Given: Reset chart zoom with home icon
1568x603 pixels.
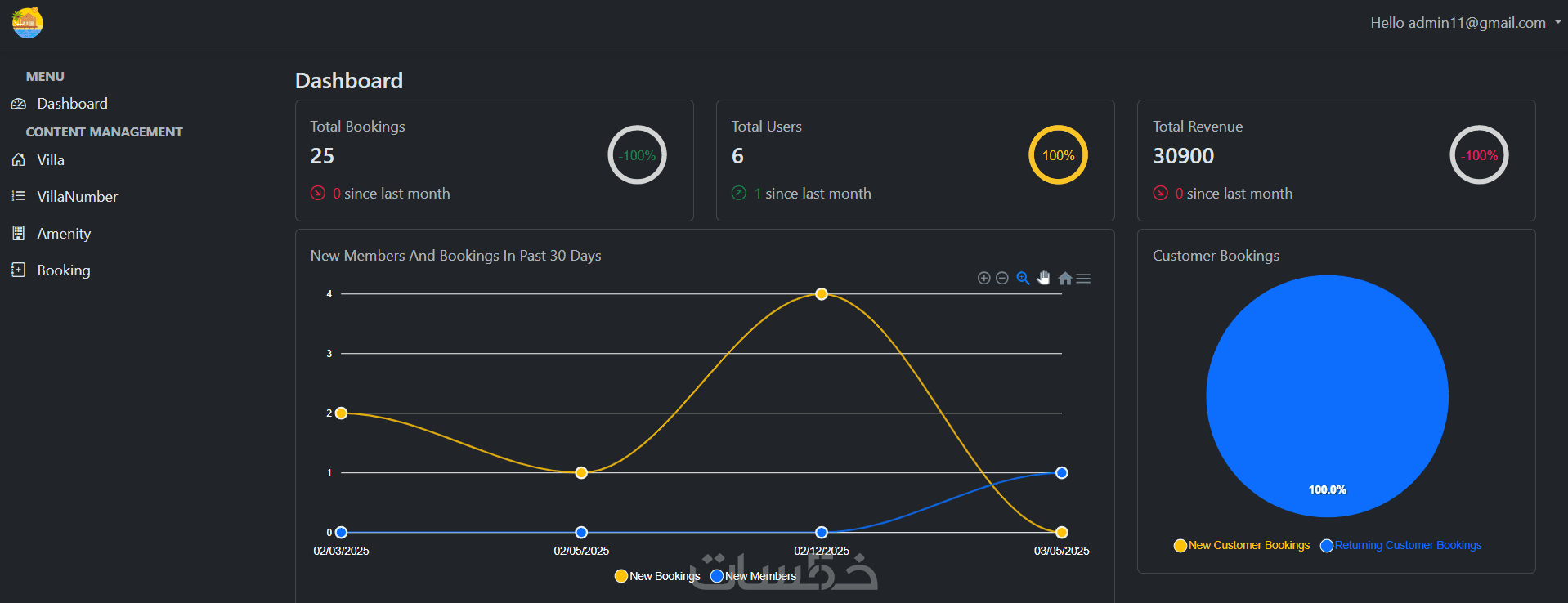Looking at the screenshot, I should pyautogui.click(x=1064, y=279).
